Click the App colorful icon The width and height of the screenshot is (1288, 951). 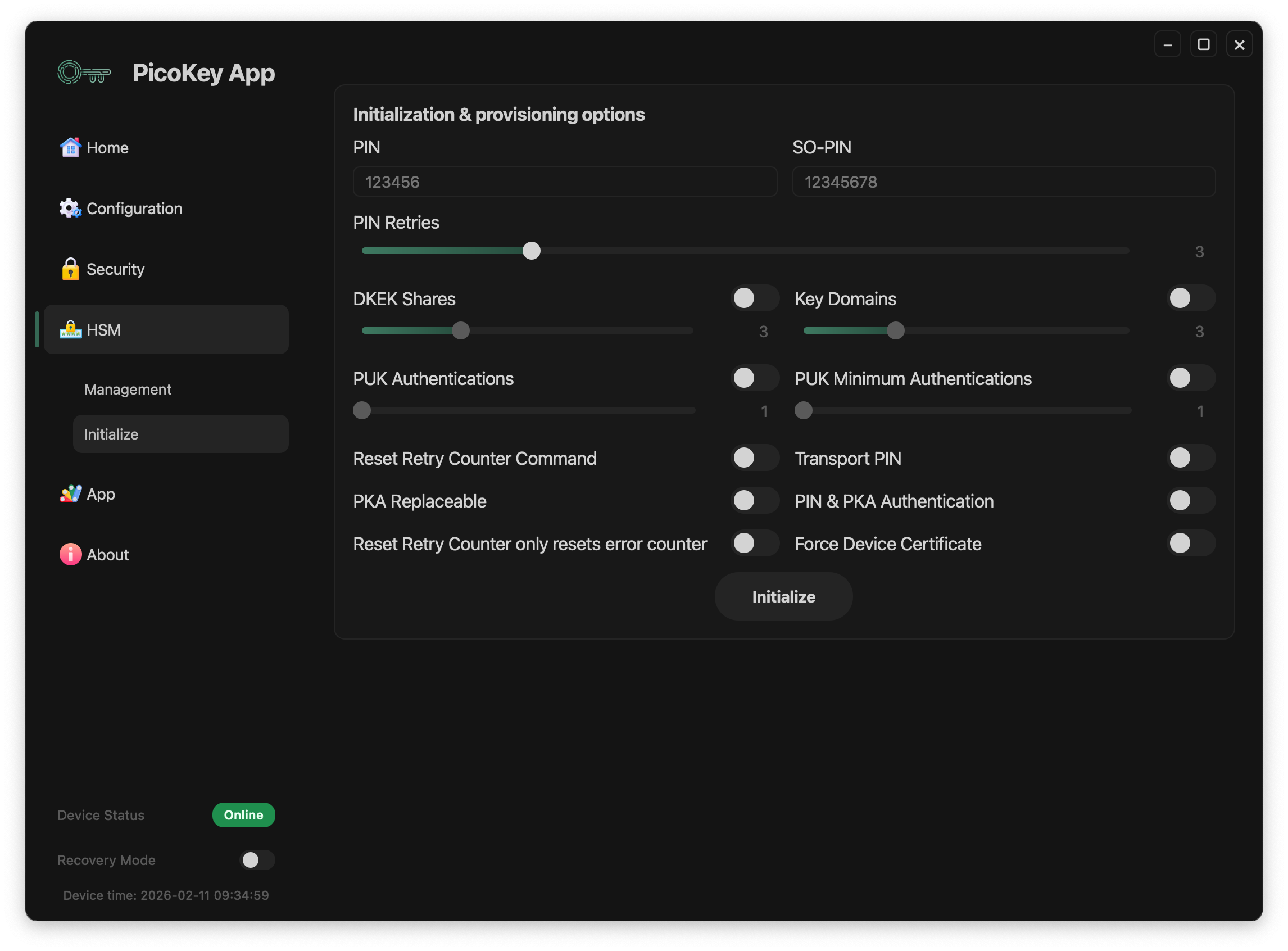[x=70, y=494]
